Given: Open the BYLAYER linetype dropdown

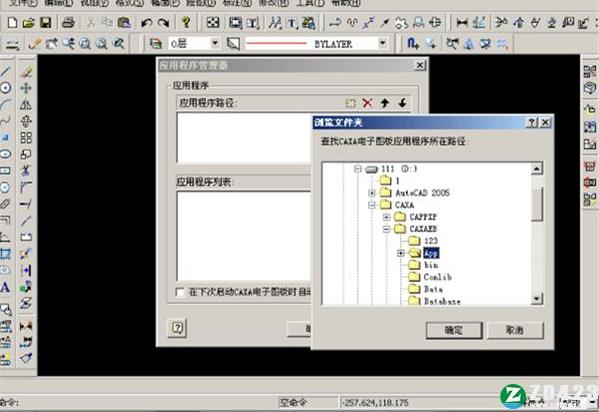Looking at the screenshot, I should pos(382,43).
